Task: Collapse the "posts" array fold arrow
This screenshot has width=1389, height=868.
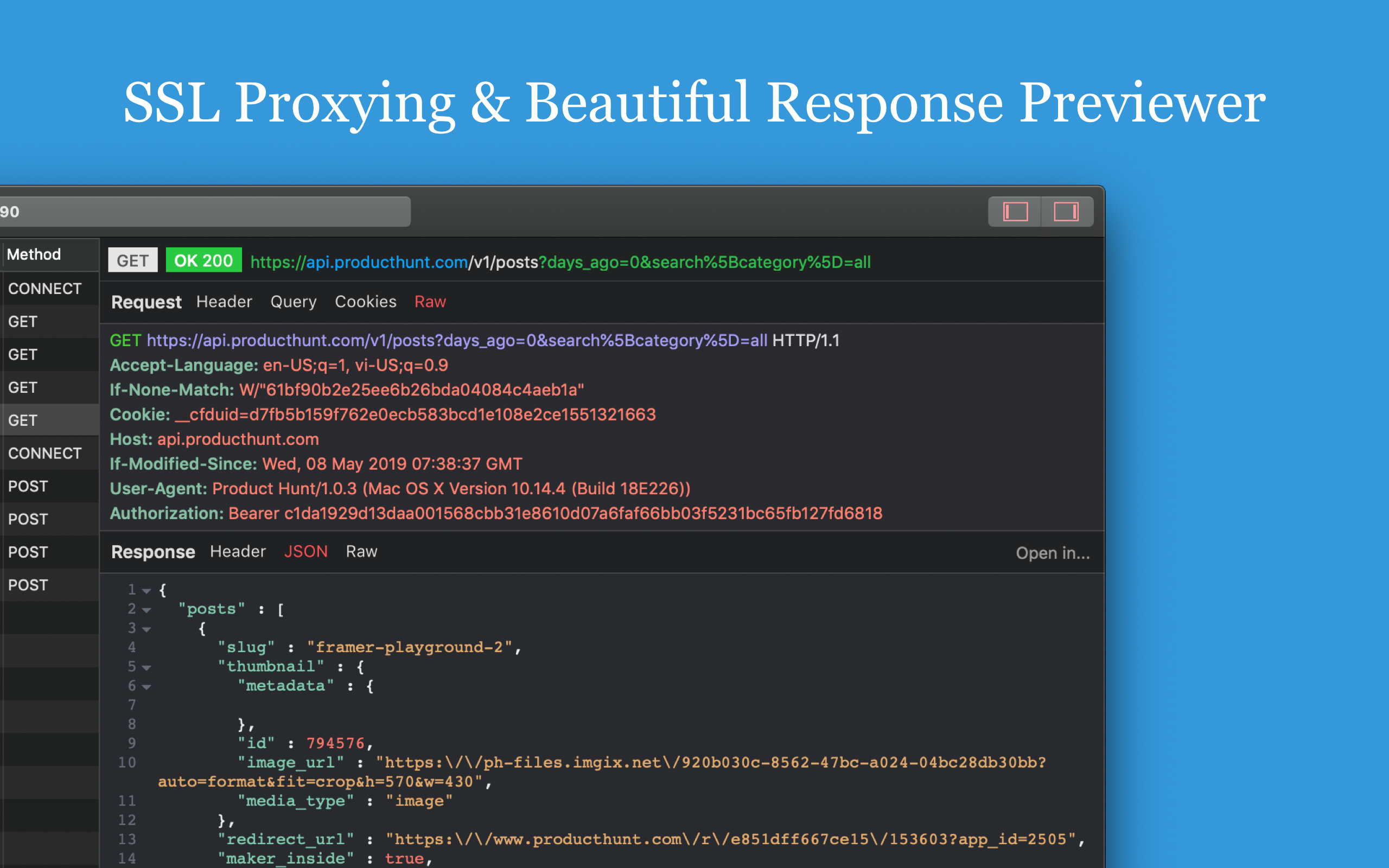Action: point(147,610)
